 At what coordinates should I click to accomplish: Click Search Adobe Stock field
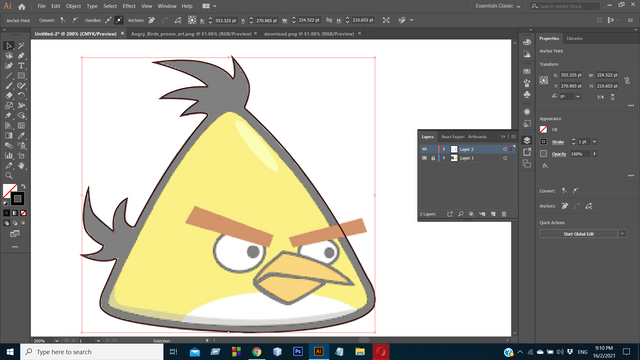tap(565, 6)
